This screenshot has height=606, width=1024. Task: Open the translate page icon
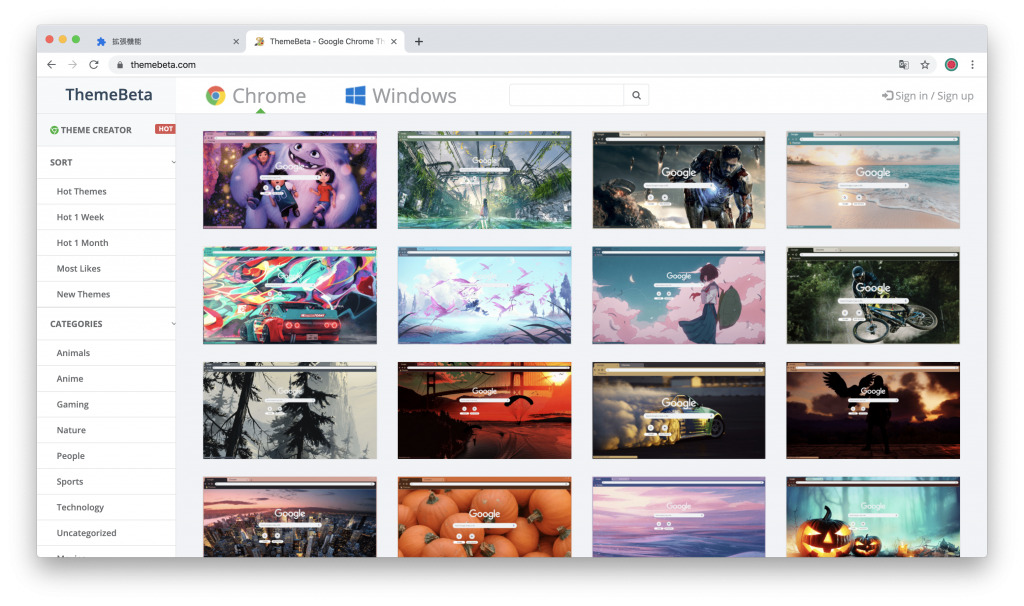pyautogui.click(x=904, y=65)
